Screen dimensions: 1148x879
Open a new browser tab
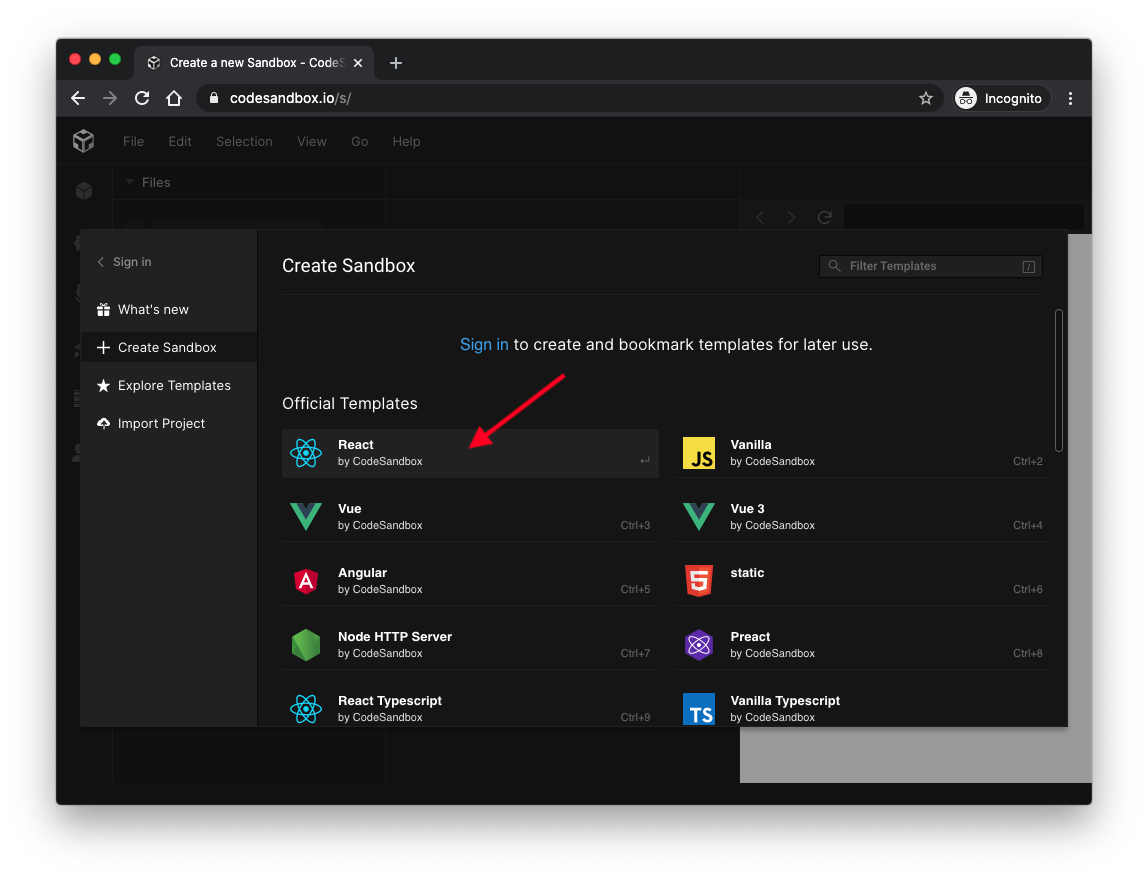point(395,63)
